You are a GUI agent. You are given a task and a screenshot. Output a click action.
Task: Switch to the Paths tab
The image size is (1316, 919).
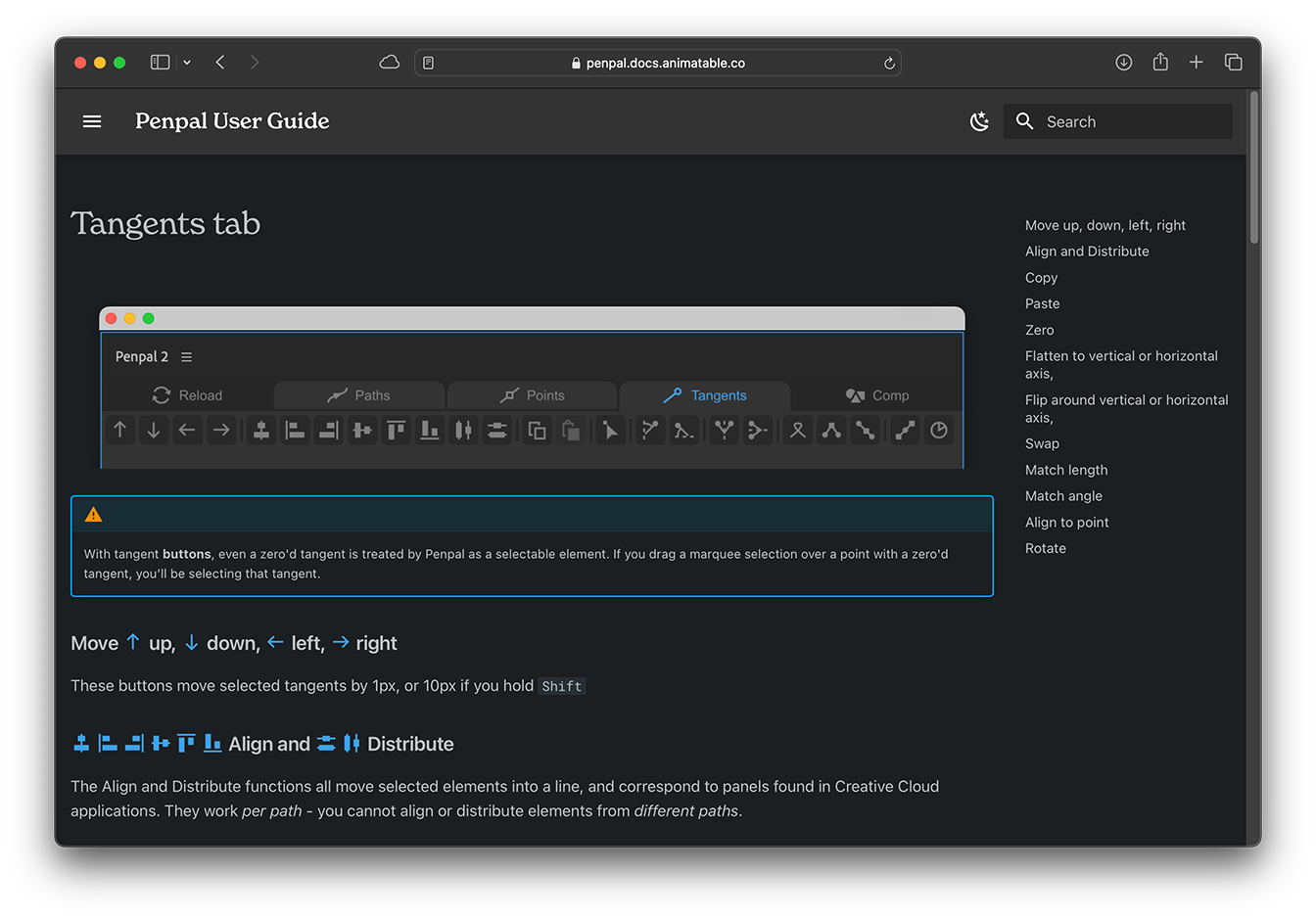pos(358,395)
